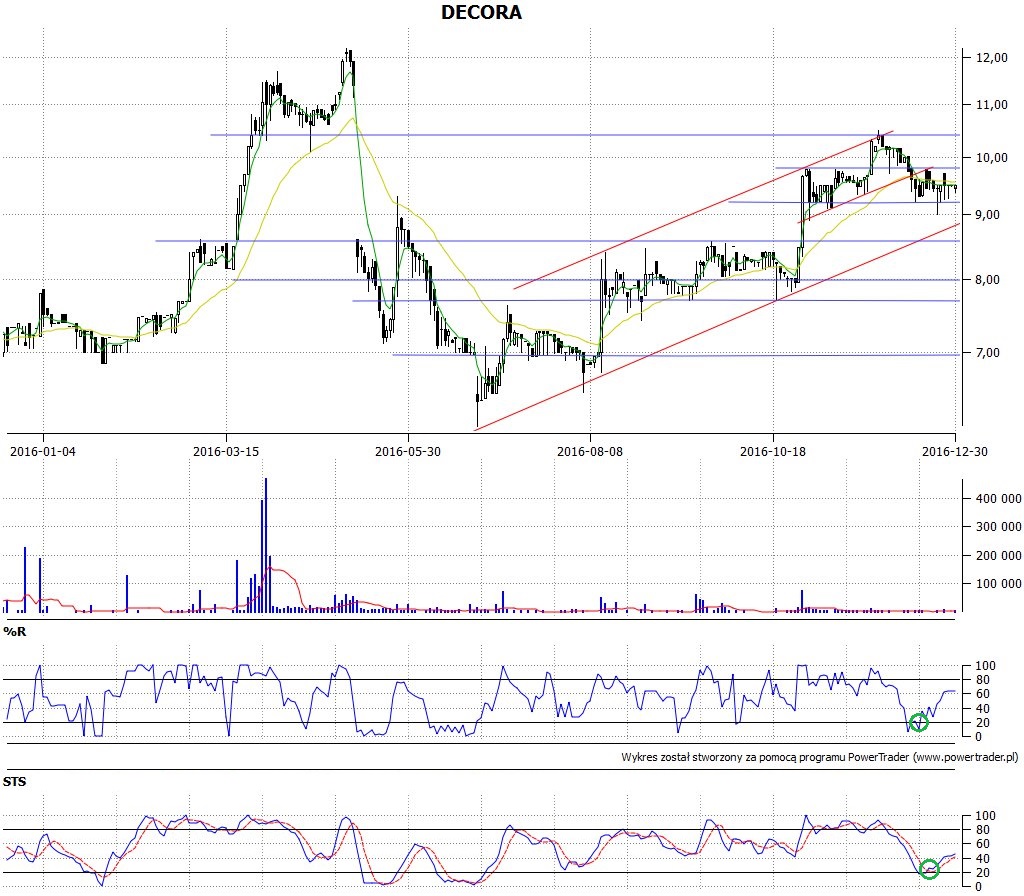This screenshot has width=1024, height=896.
Task: Select the 100 000 volume axis label
Action: pyautogui.click(x=999, y=583)
